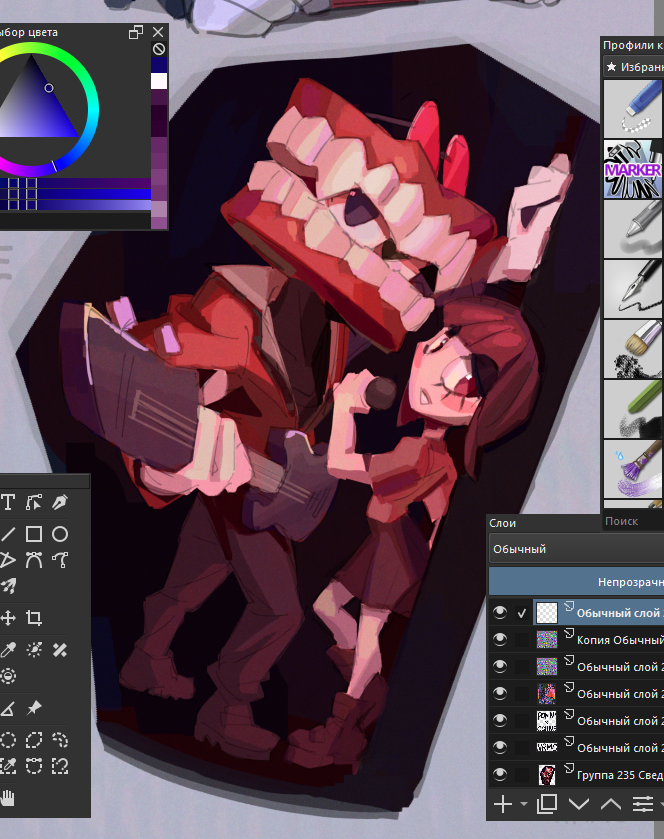This screenshot has height=839, width=664.
Task: Select the Freehand Selection tool
Action: point(60,740)
